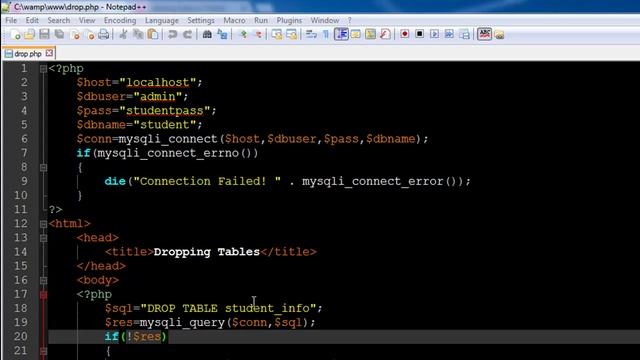This screenshot has height=360, width=640.
Task: Open the Macro menu
Action: (x=234, y=20)
